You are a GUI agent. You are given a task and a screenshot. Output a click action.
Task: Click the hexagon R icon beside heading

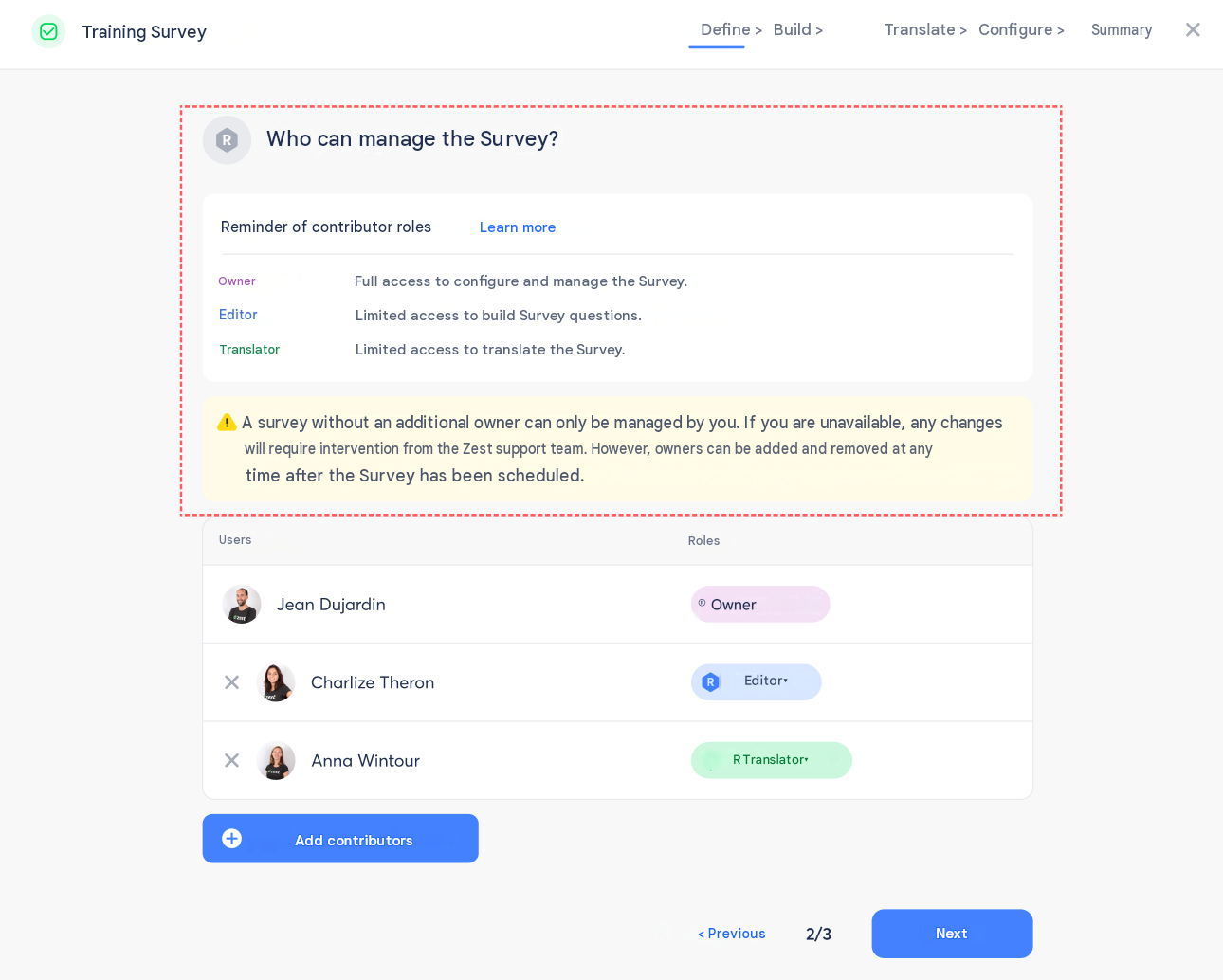[227, 140]
